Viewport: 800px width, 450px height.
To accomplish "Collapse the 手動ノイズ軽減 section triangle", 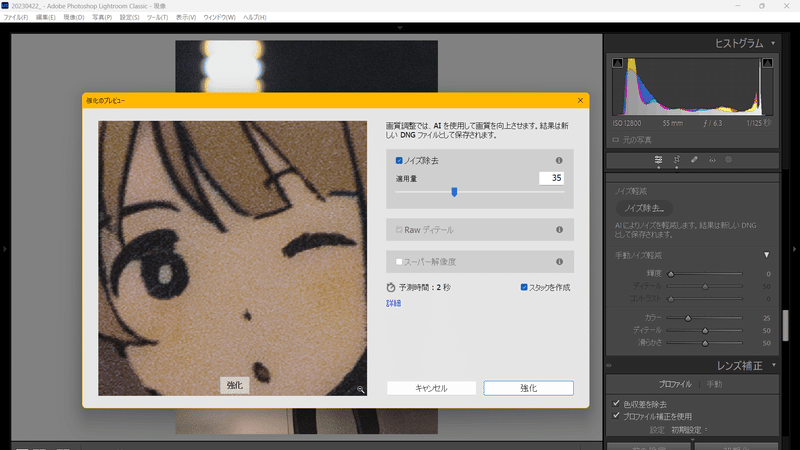I will (766, 255).
